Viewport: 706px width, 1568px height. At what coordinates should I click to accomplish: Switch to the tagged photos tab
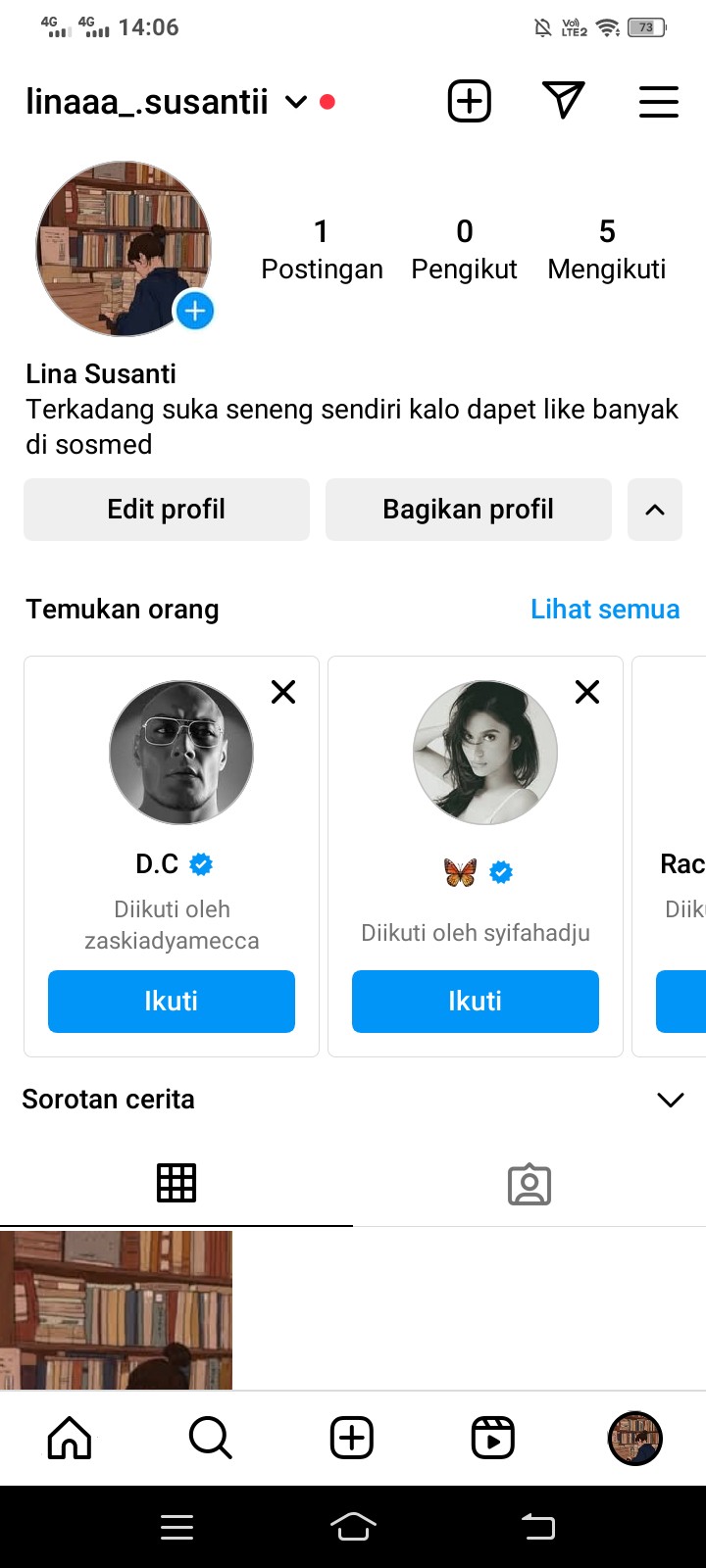529,1184
